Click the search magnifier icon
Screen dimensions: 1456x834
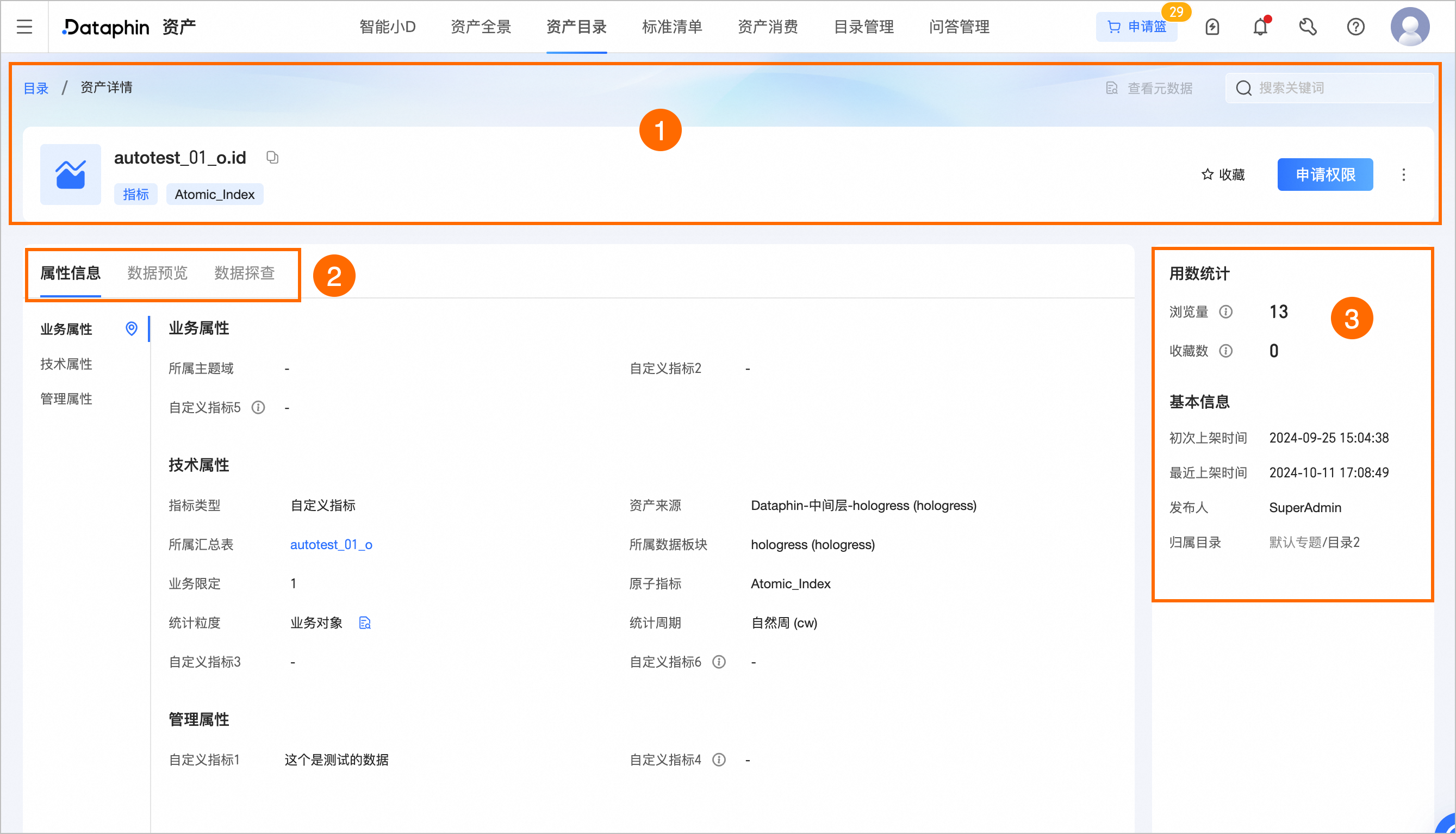tap(1243, 88)
